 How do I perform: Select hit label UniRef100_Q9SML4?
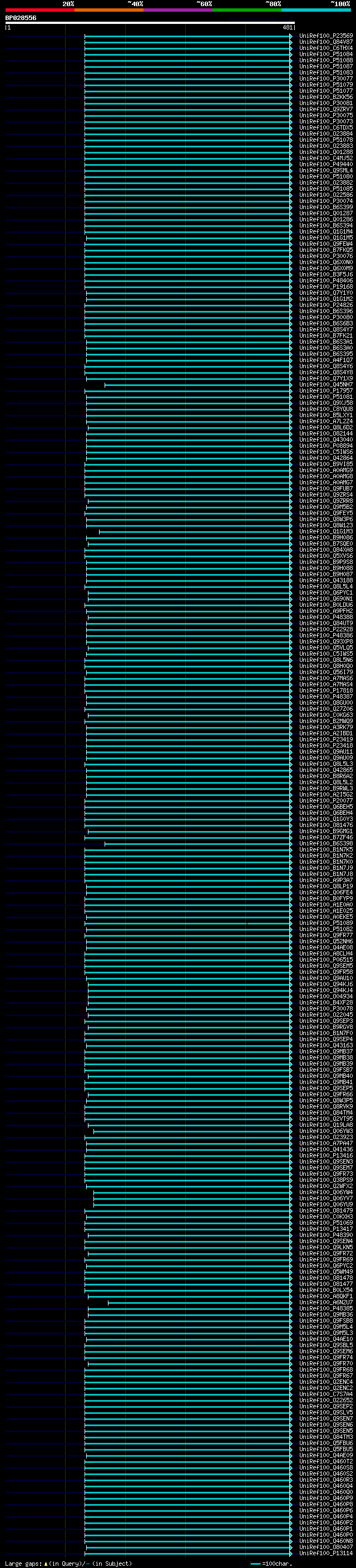[326, 170]
